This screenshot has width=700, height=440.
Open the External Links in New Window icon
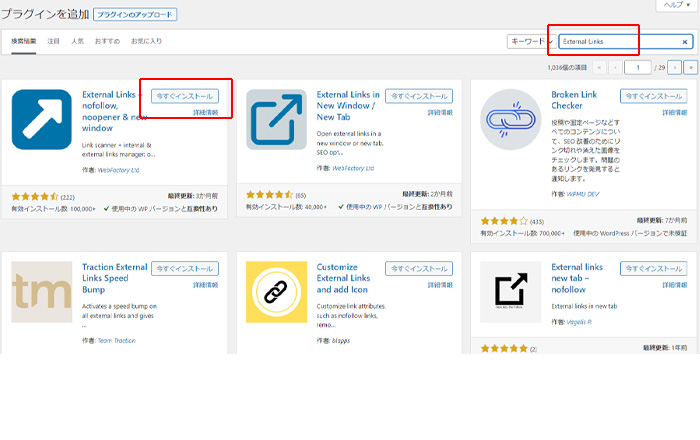[276, 120]
